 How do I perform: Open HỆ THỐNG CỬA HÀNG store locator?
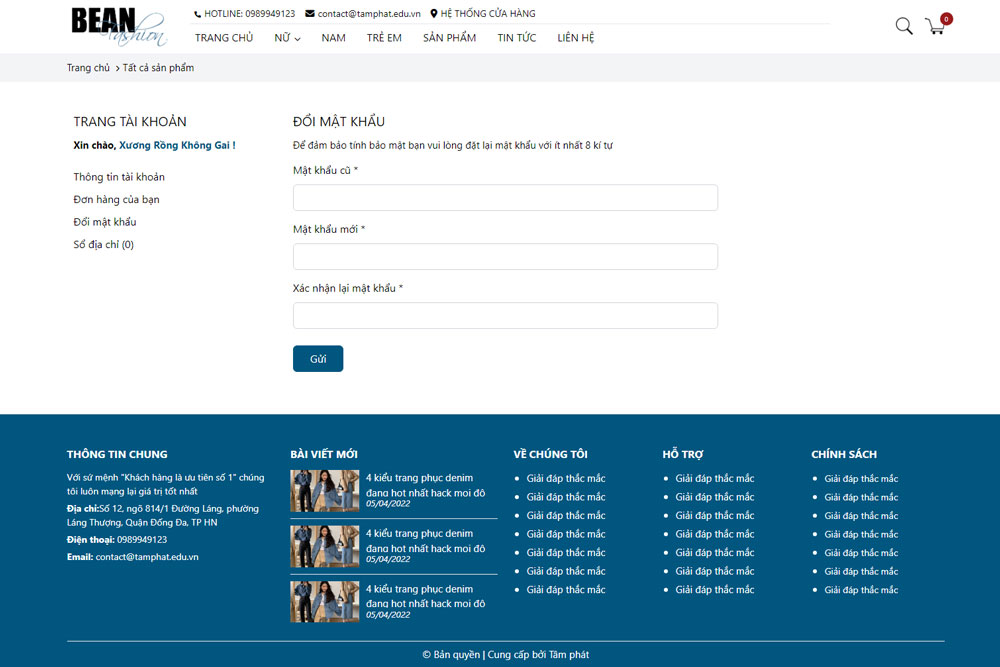[x=487, y=14]
